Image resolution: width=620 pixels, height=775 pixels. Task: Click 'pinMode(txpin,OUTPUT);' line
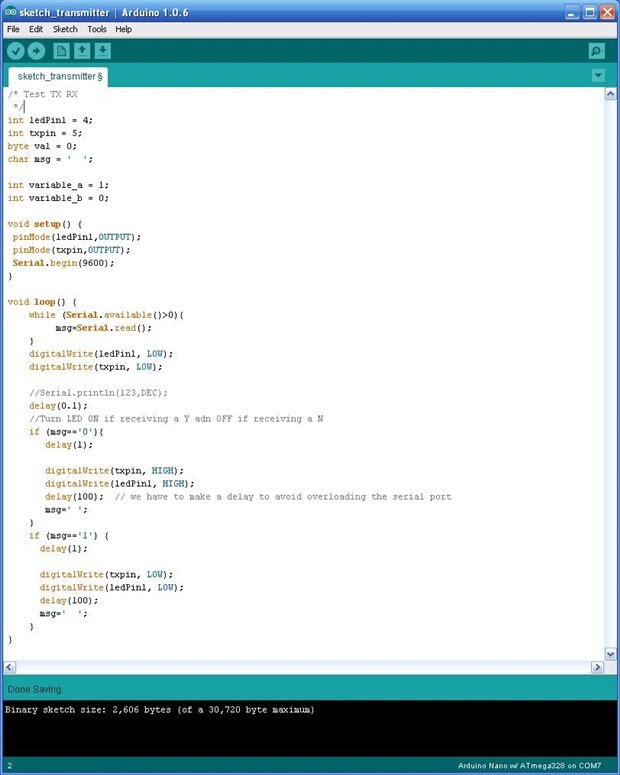click(71, 250)
